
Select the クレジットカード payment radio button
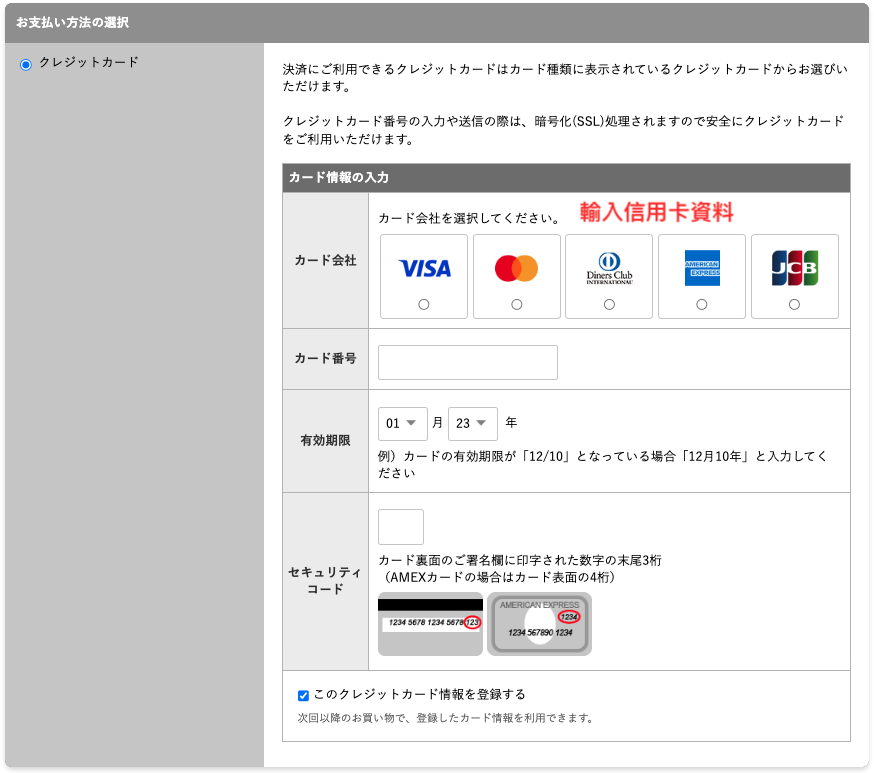pos(26,64)
